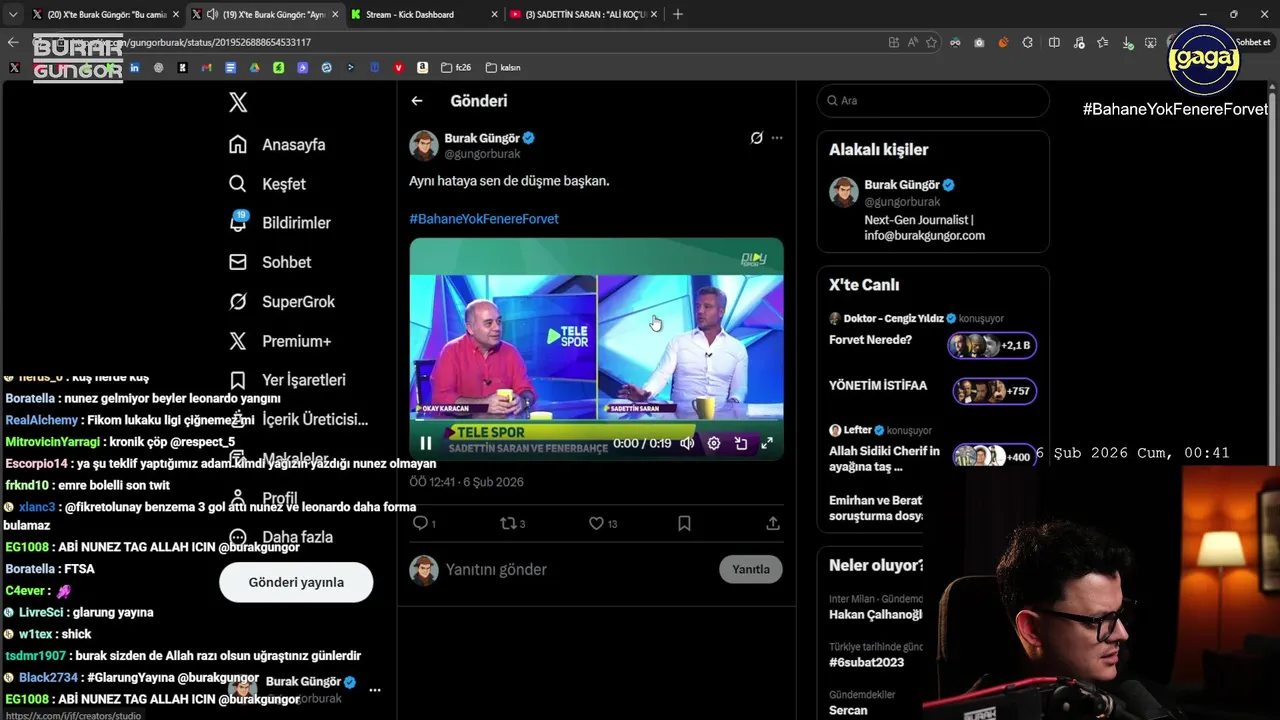Screen dimensions: 1280x720
Task: Click the post timestamp ÖÖ 12:41 · 6 Şub 2026
Action: click(x=466, y=482)
